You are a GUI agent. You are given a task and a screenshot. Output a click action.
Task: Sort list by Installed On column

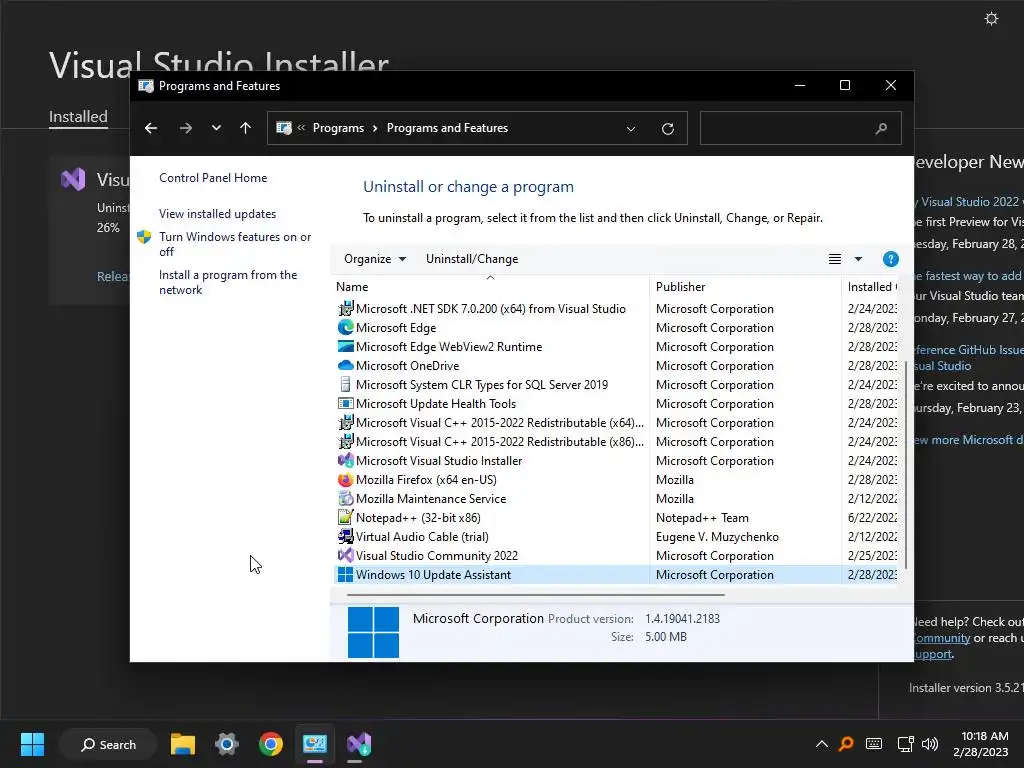(871, 286)
